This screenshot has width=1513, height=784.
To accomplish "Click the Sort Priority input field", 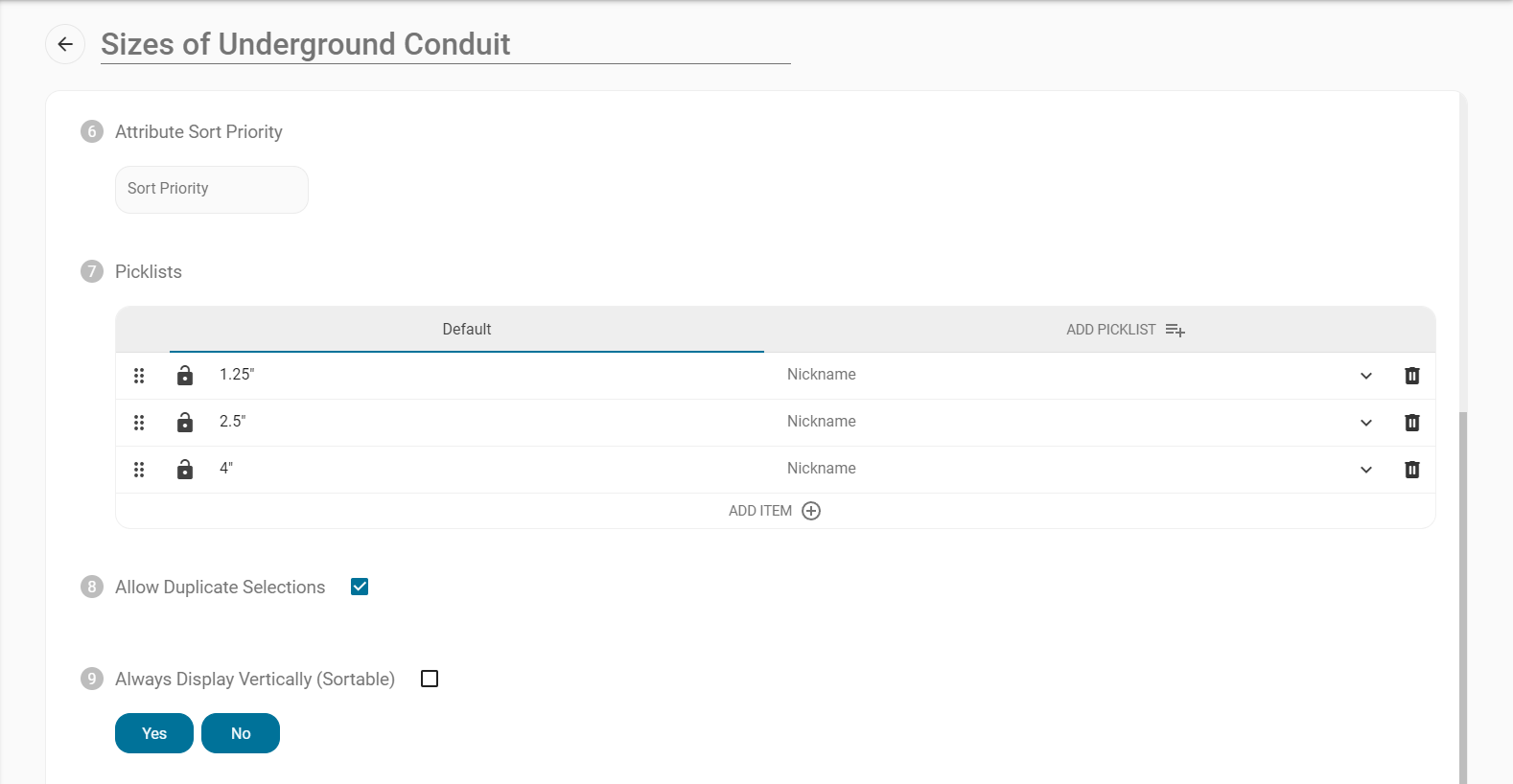I will 212,189.
